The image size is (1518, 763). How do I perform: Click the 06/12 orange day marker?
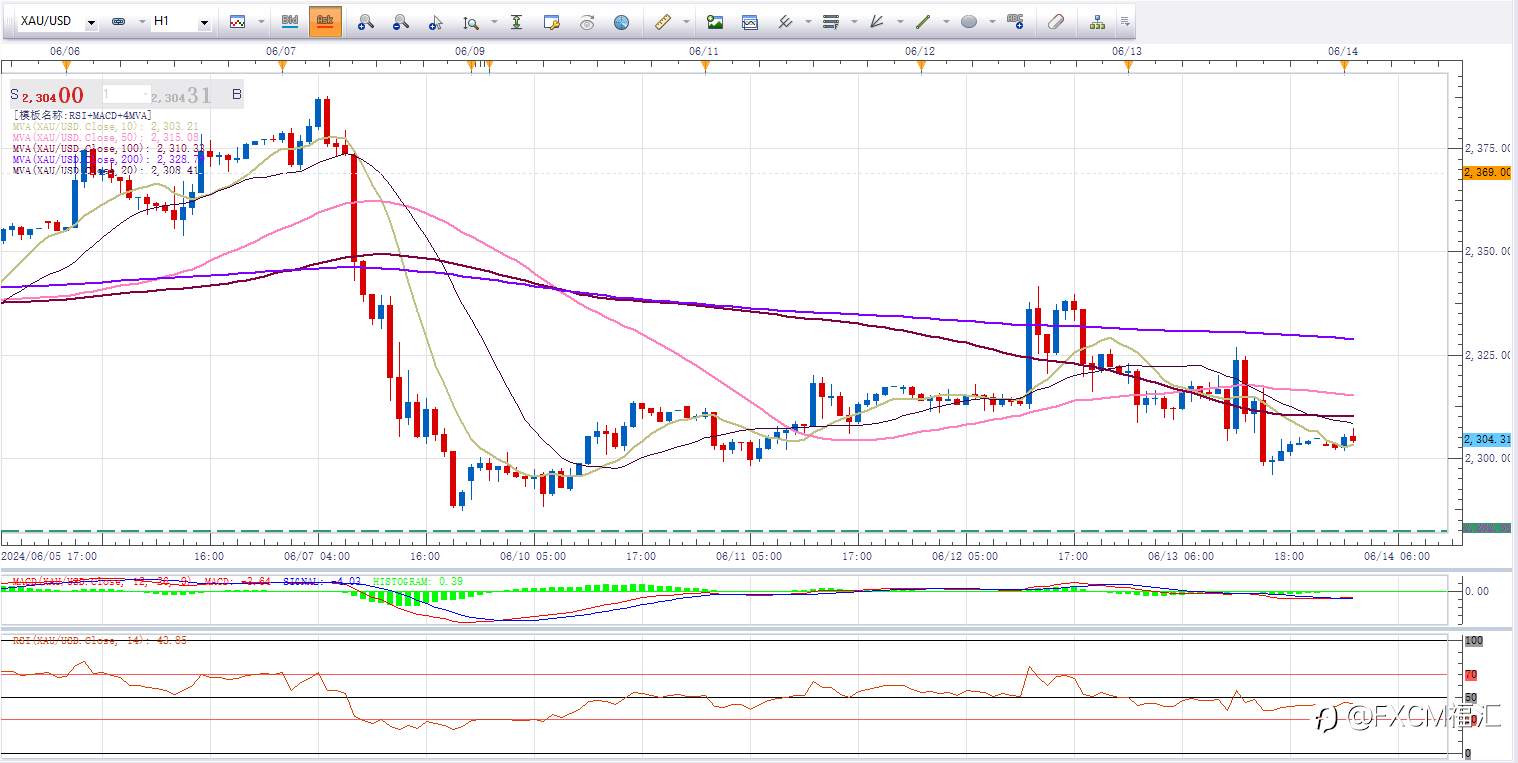[921, 67]
